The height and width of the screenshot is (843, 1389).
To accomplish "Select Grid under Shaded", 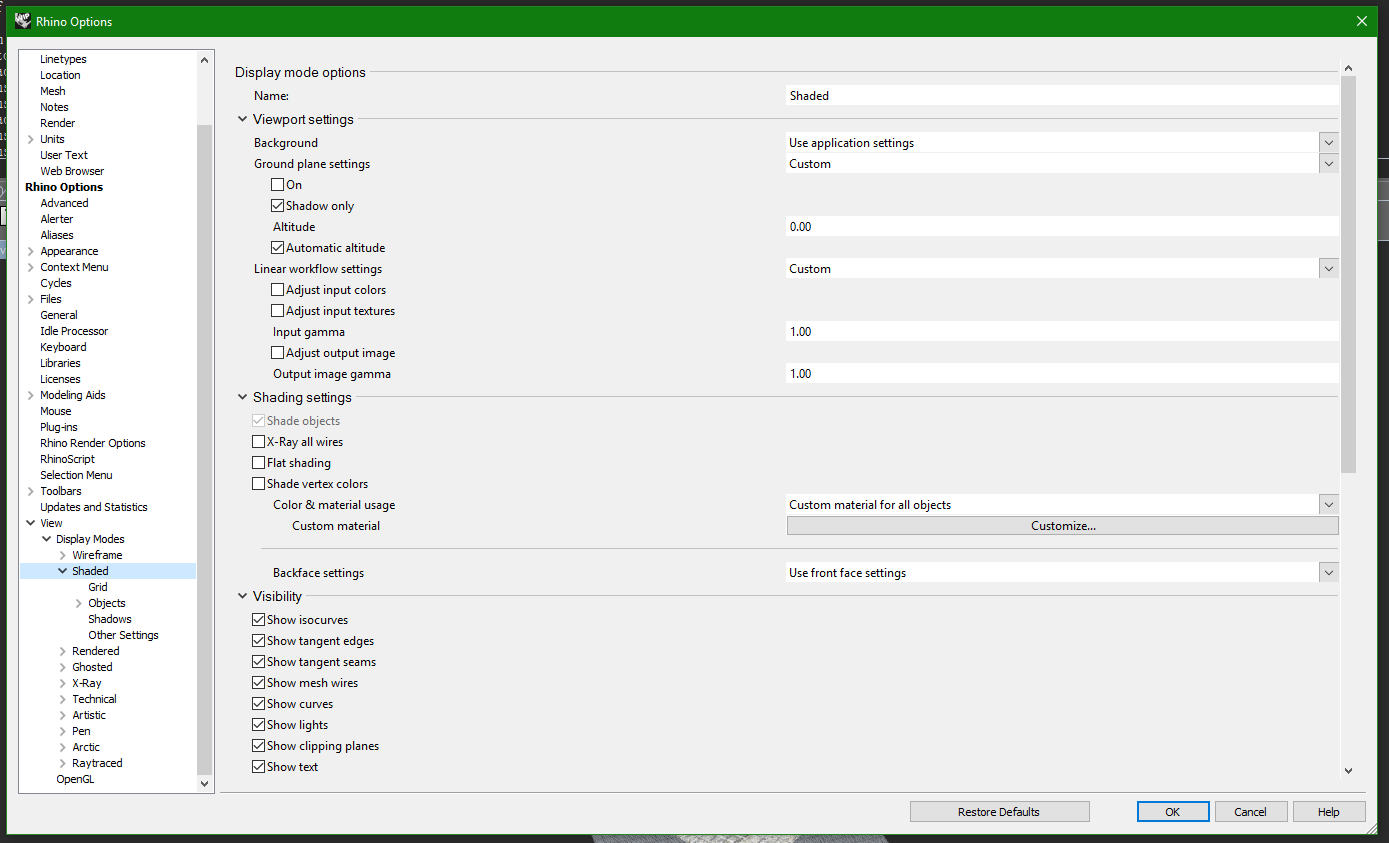I will (98, 587).
